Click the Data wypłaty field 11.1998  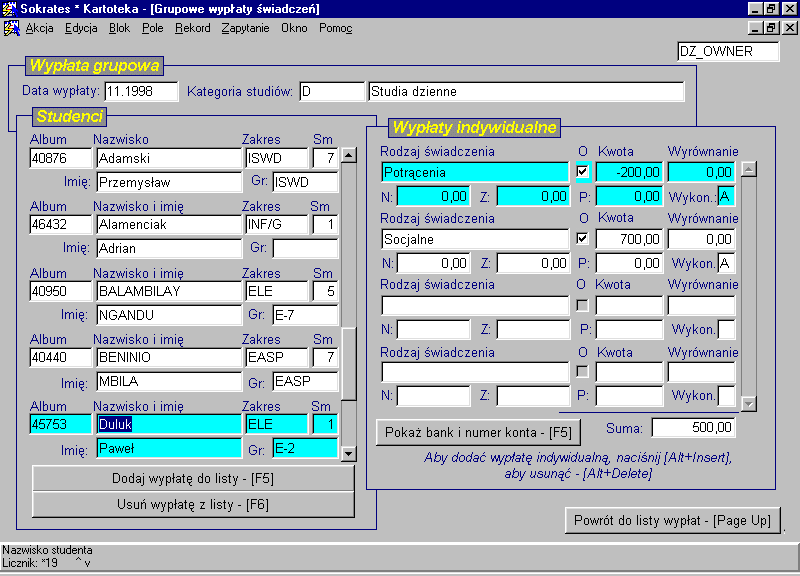click(x=141, y=91)
